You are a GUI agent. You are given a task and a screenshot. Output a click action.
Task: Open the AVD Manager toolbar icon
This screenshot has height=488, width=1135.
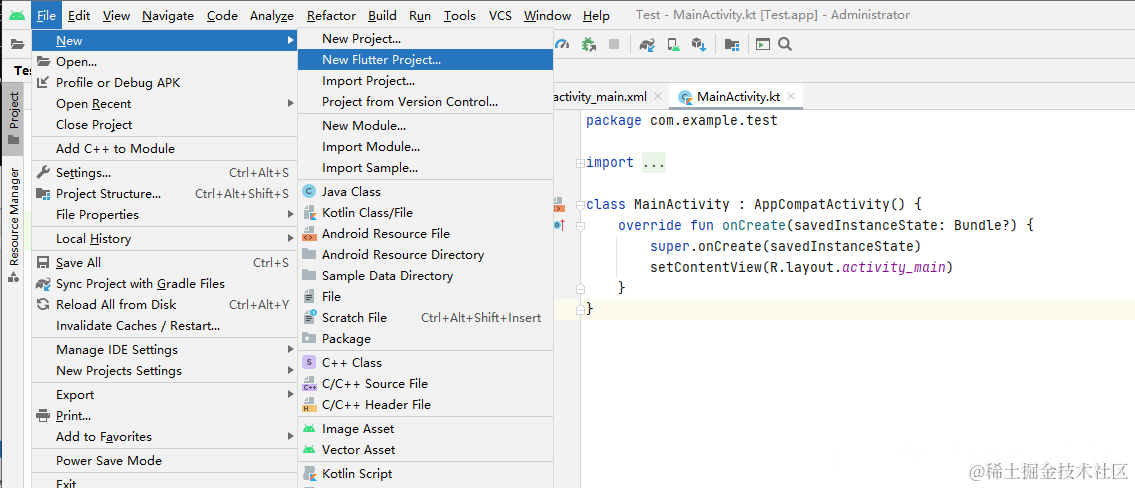673,44
